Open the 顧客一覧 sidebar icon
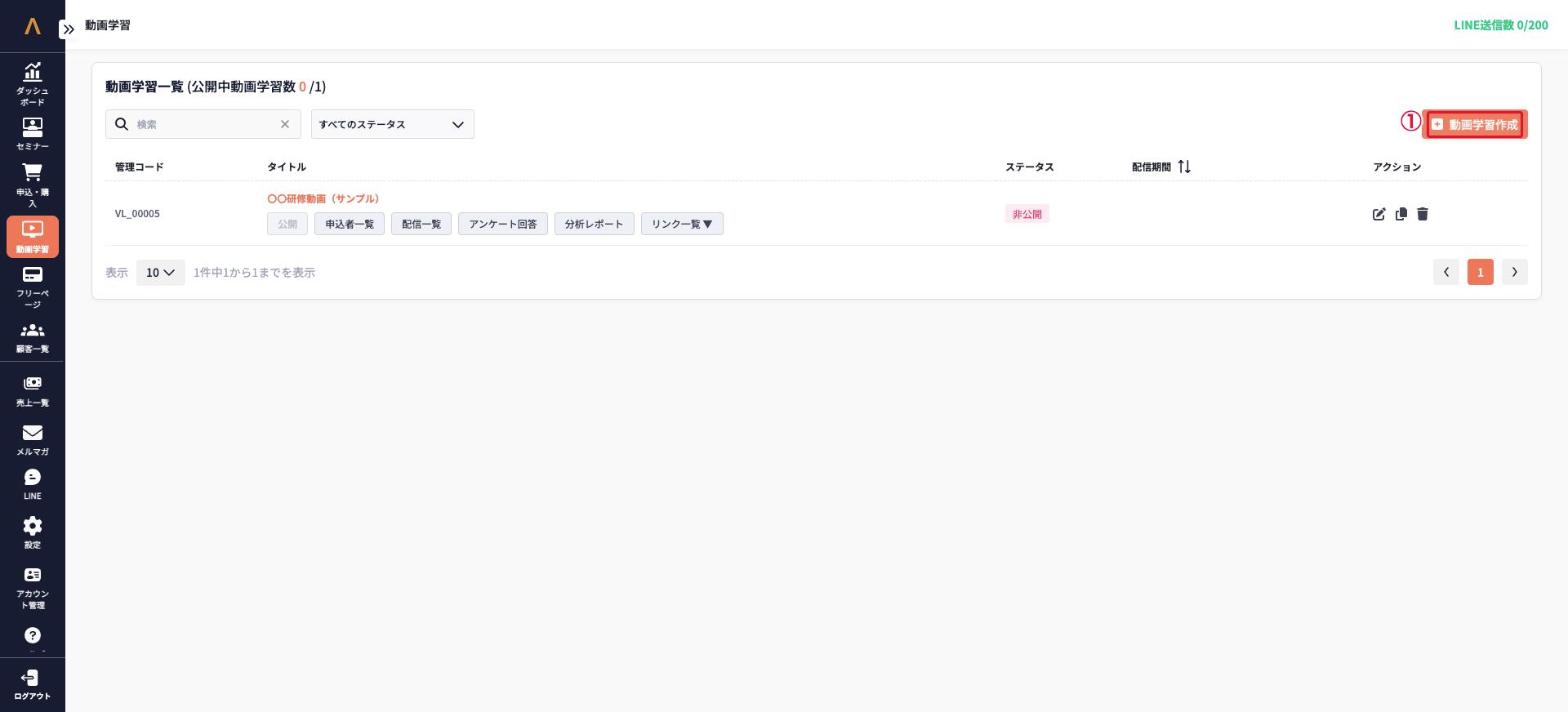 click(32, 330)
